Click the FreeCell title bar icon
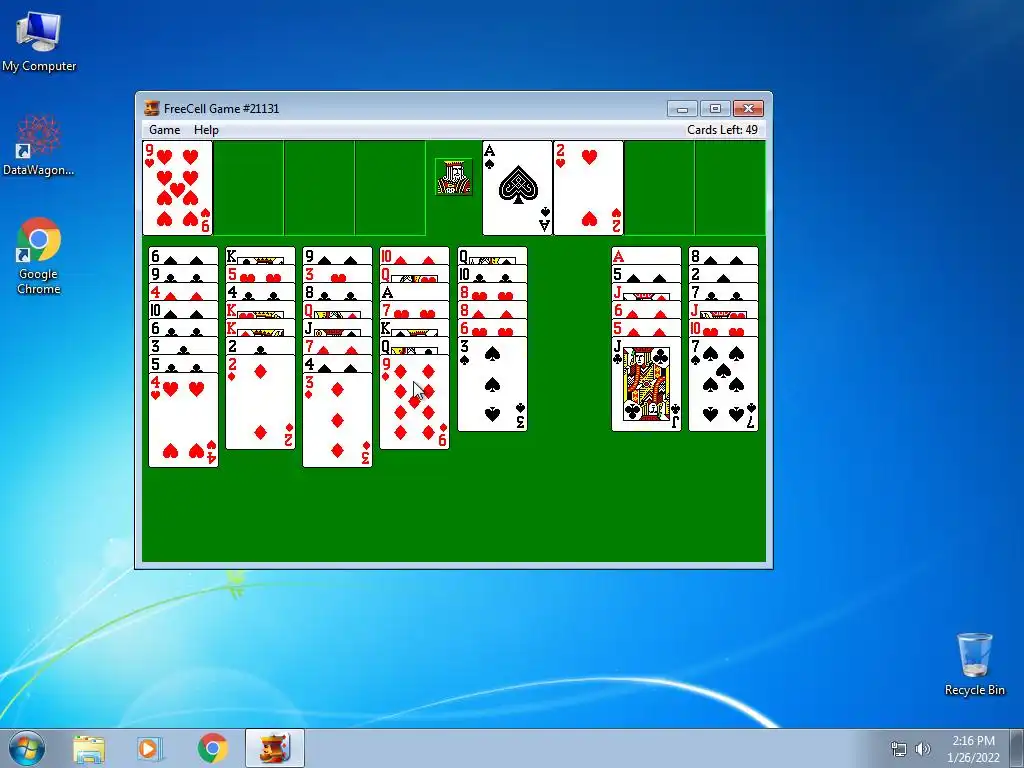Image resolution: width=1024 pixels, height=768 pixels. (x=152, y=108)
